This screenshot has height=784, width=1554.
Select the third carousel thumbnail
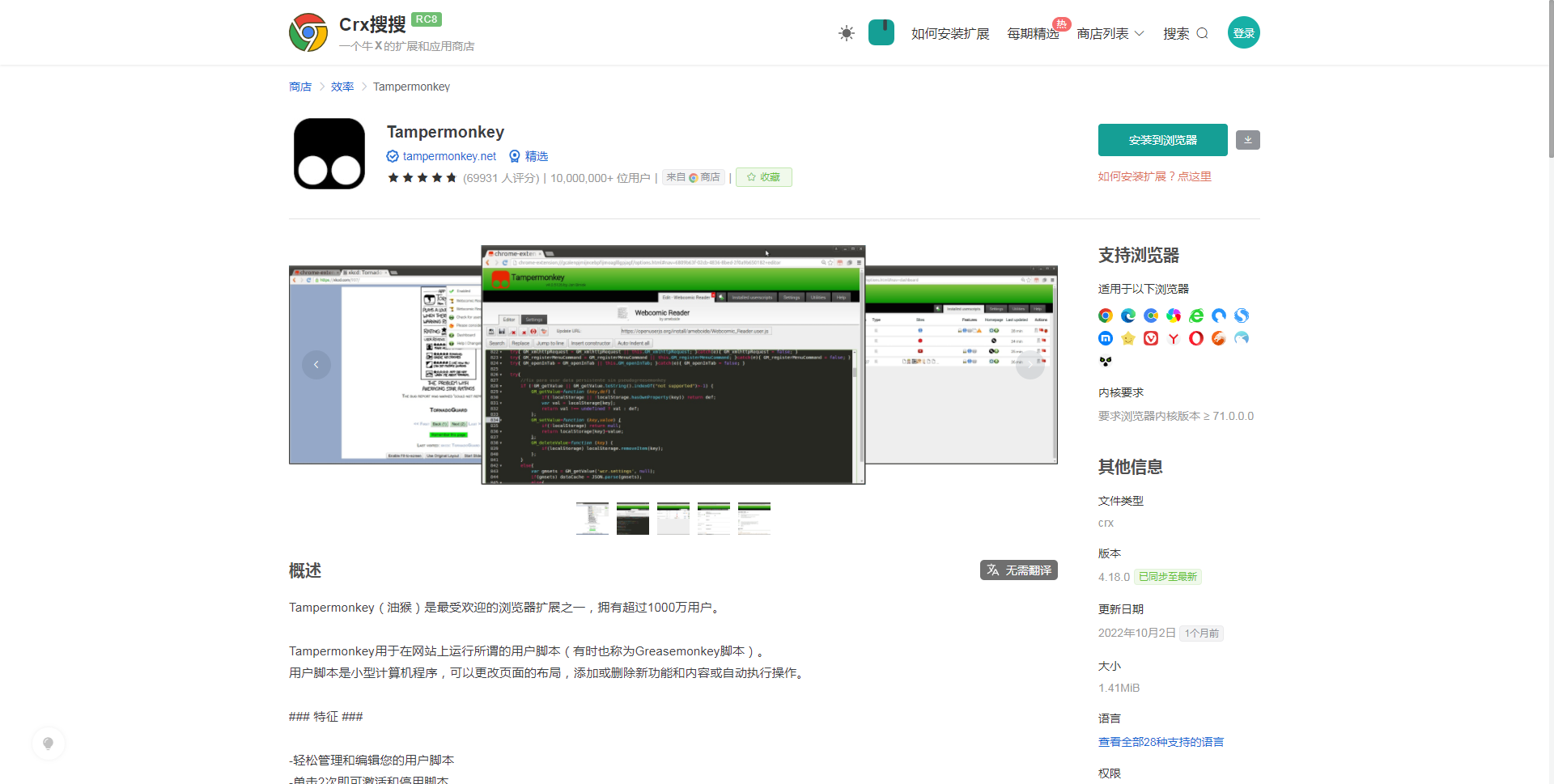673,519
